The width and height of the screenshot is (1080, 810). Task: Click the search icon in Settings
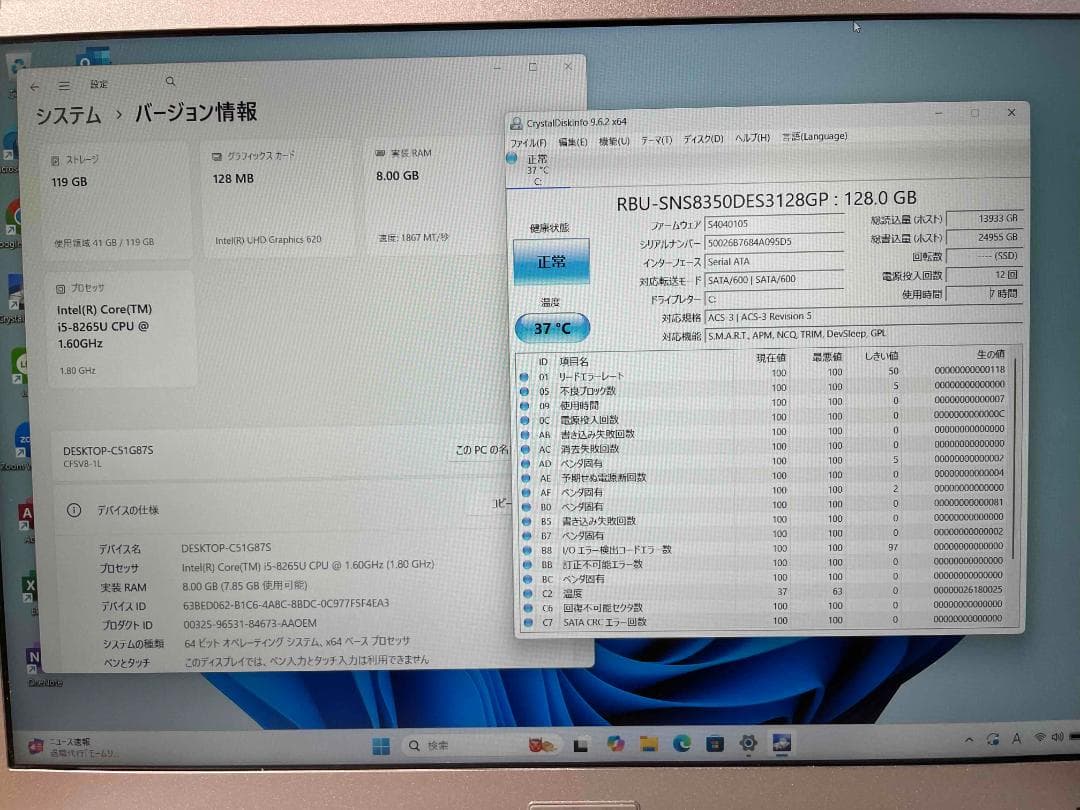[x=170, y=81]
